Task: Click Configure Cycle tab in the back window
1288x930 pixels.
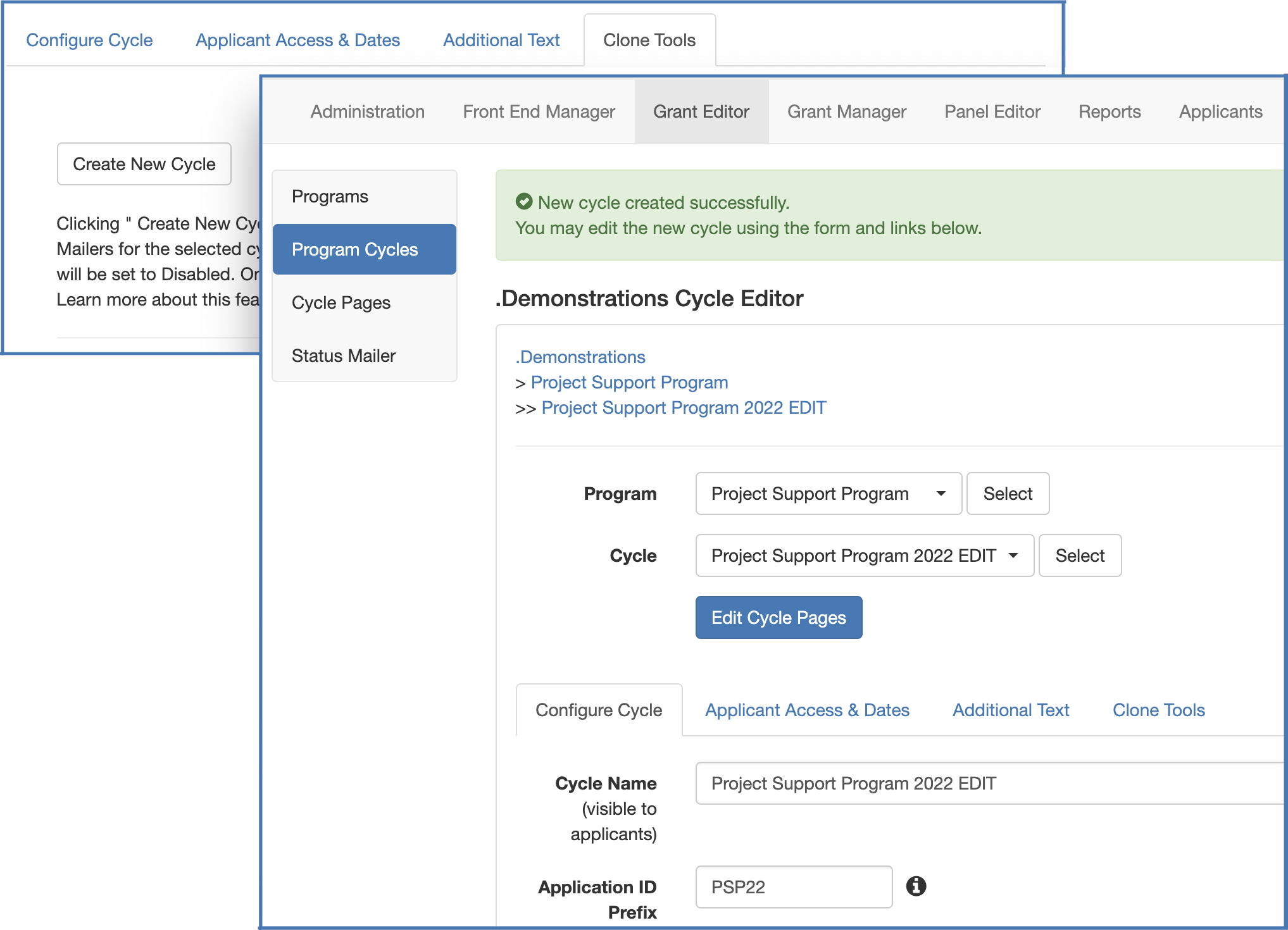Action: coord(89,40)
